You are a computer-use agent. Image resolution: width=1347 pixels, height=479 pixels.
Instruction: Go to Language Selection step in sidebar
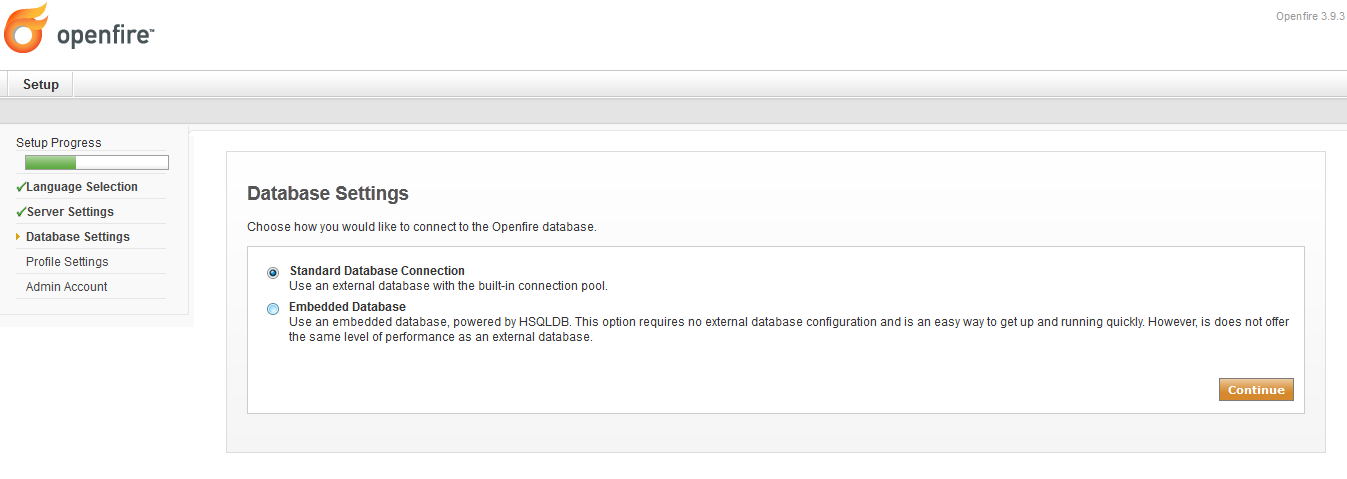pyautogui.click(x=82, y=187)
